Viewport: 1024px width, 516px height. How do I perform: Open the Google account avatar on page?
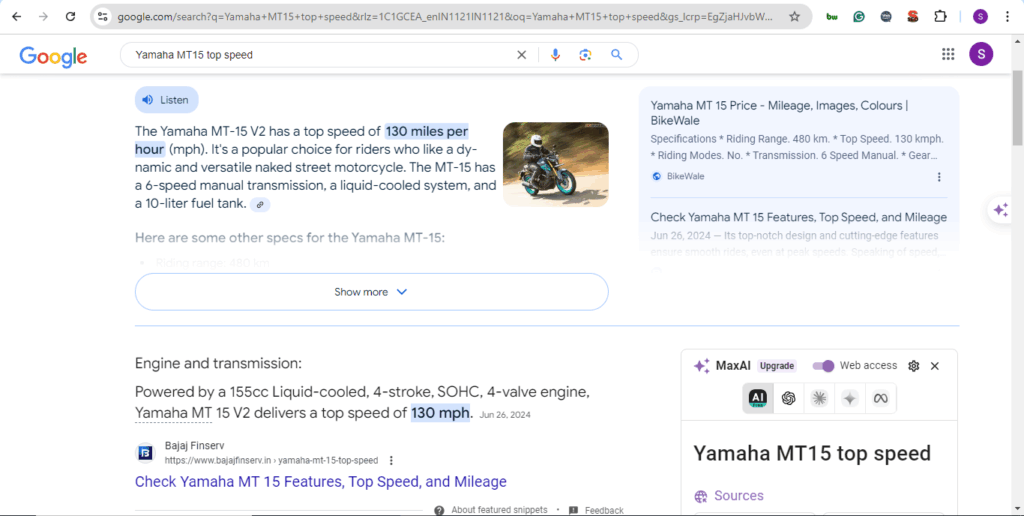coord(980,54)
